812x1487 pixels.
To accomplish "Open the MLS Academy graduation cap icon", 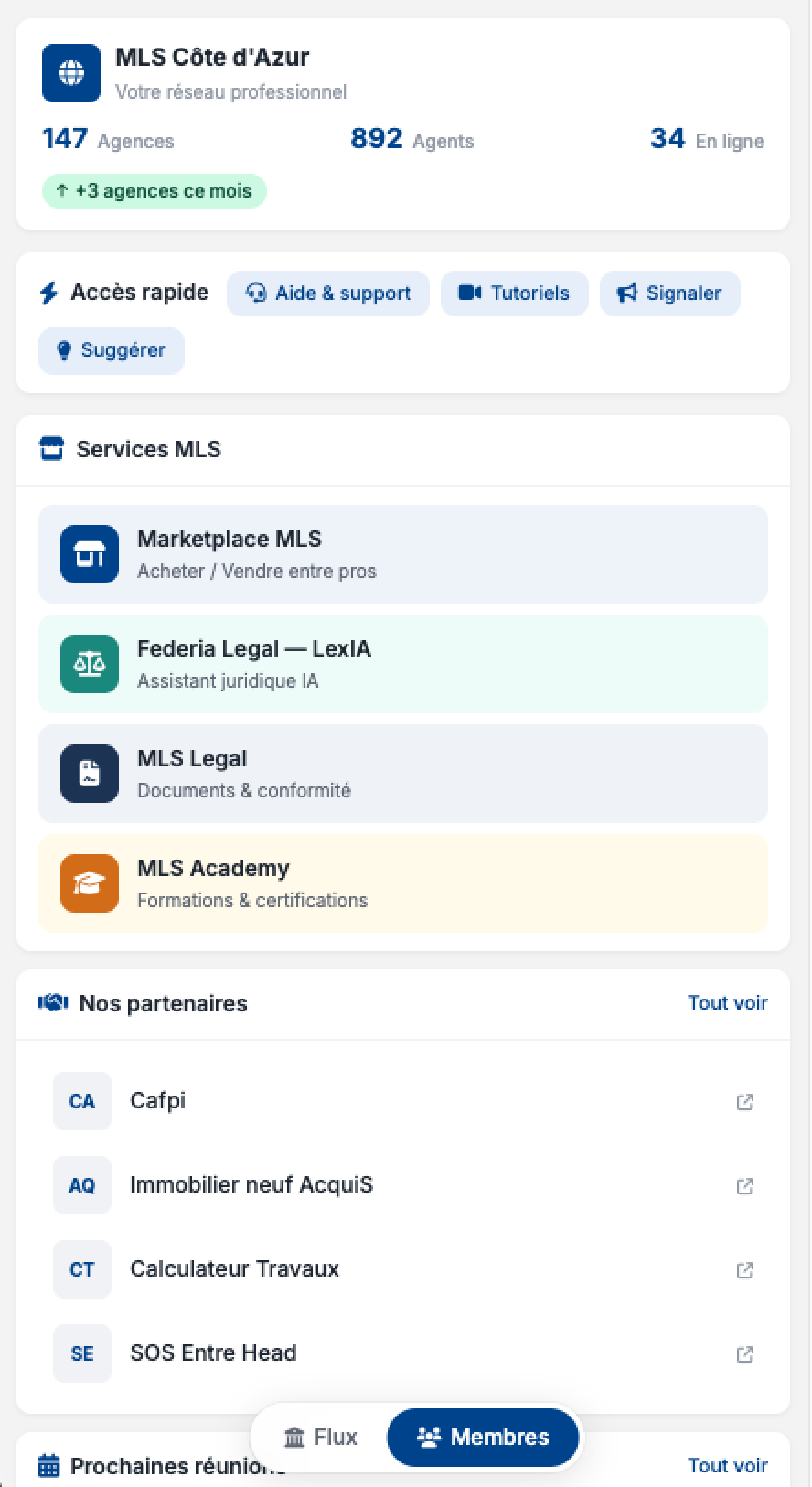I will tap(90, 883).
